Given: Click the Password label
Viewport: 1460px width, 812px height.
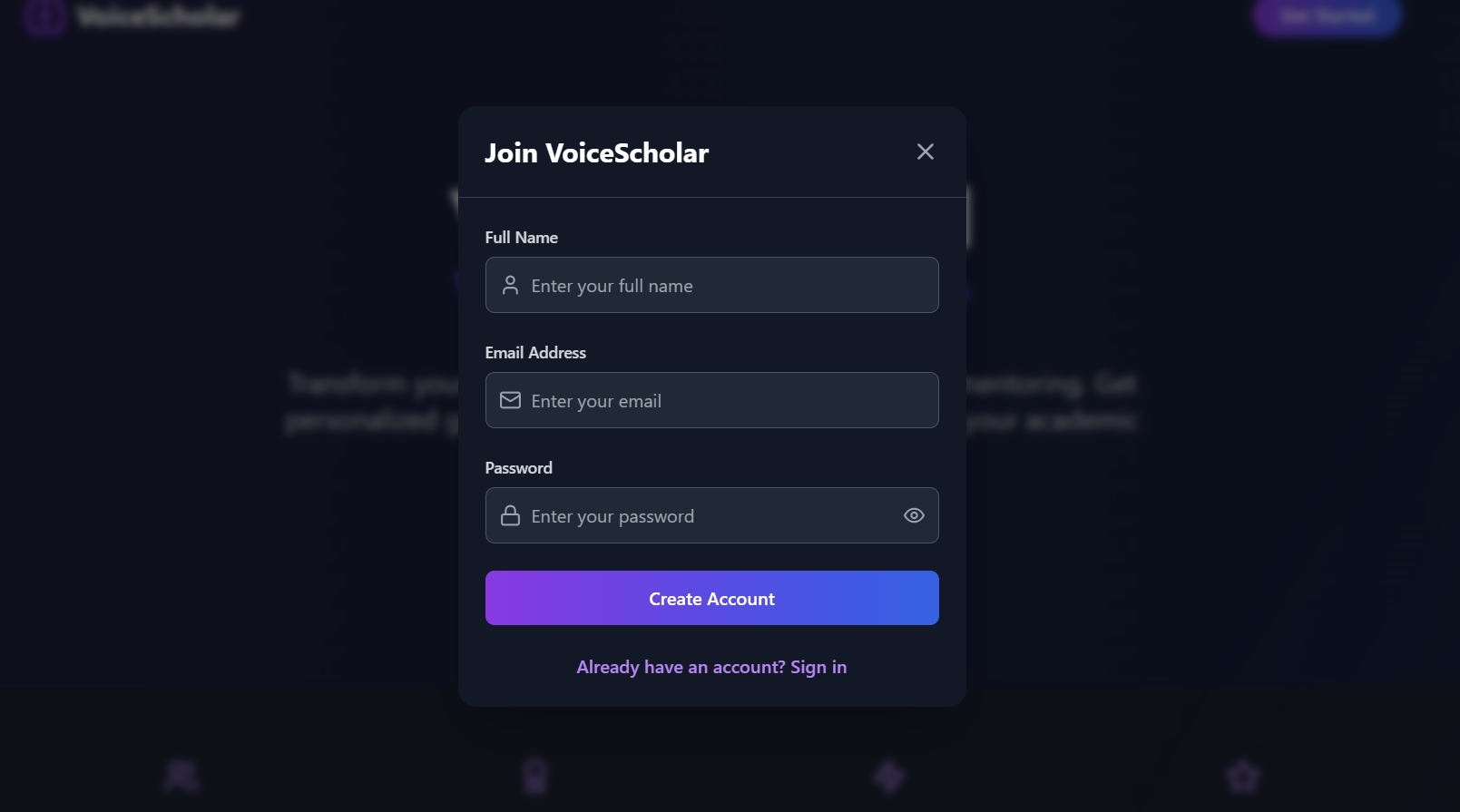Looking at the screenshot, I should 518,468.
